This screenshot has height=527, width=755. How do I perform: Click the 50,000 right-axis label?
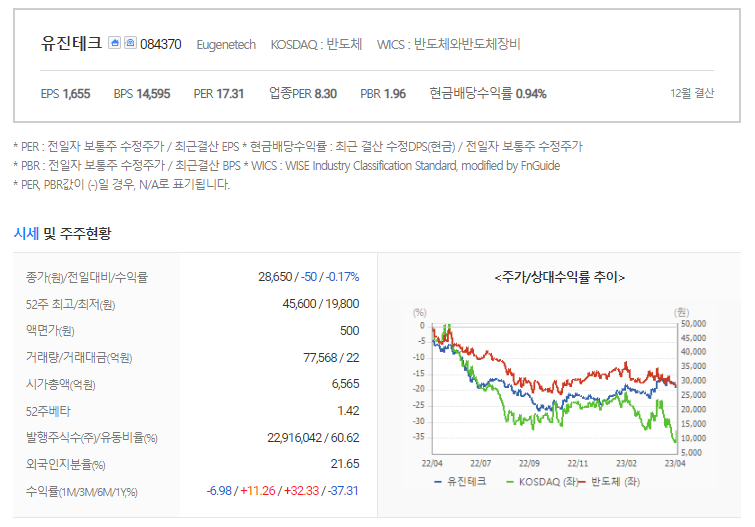[693, 324]
